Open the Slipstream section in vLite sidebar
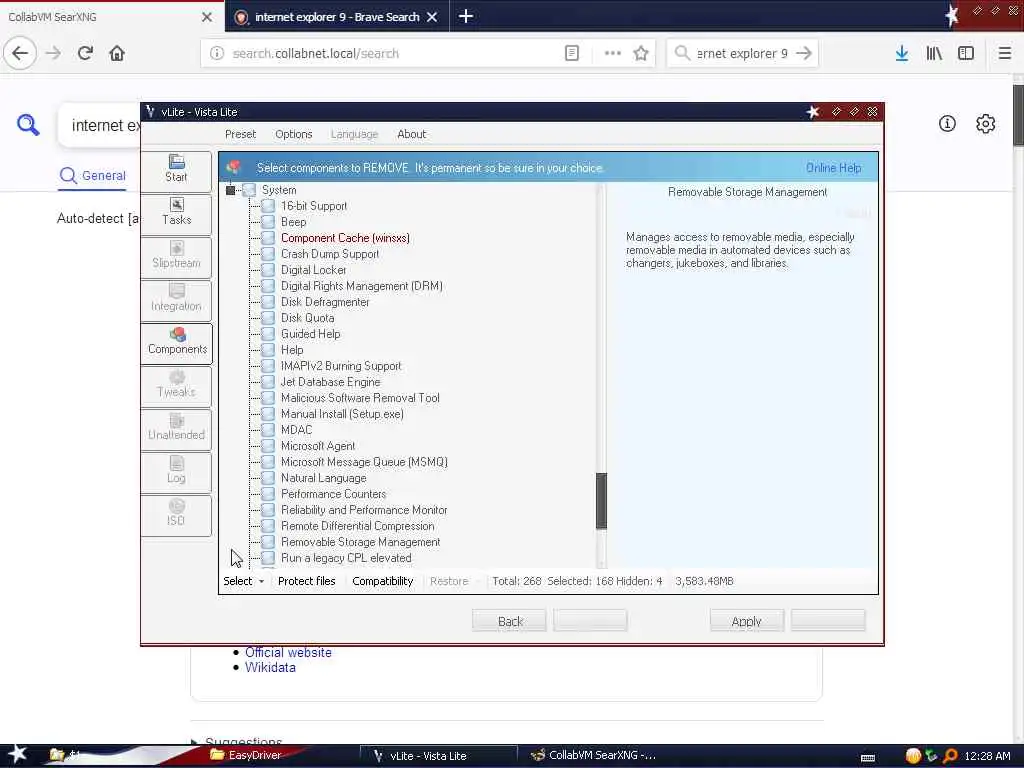 pos(176,256)
